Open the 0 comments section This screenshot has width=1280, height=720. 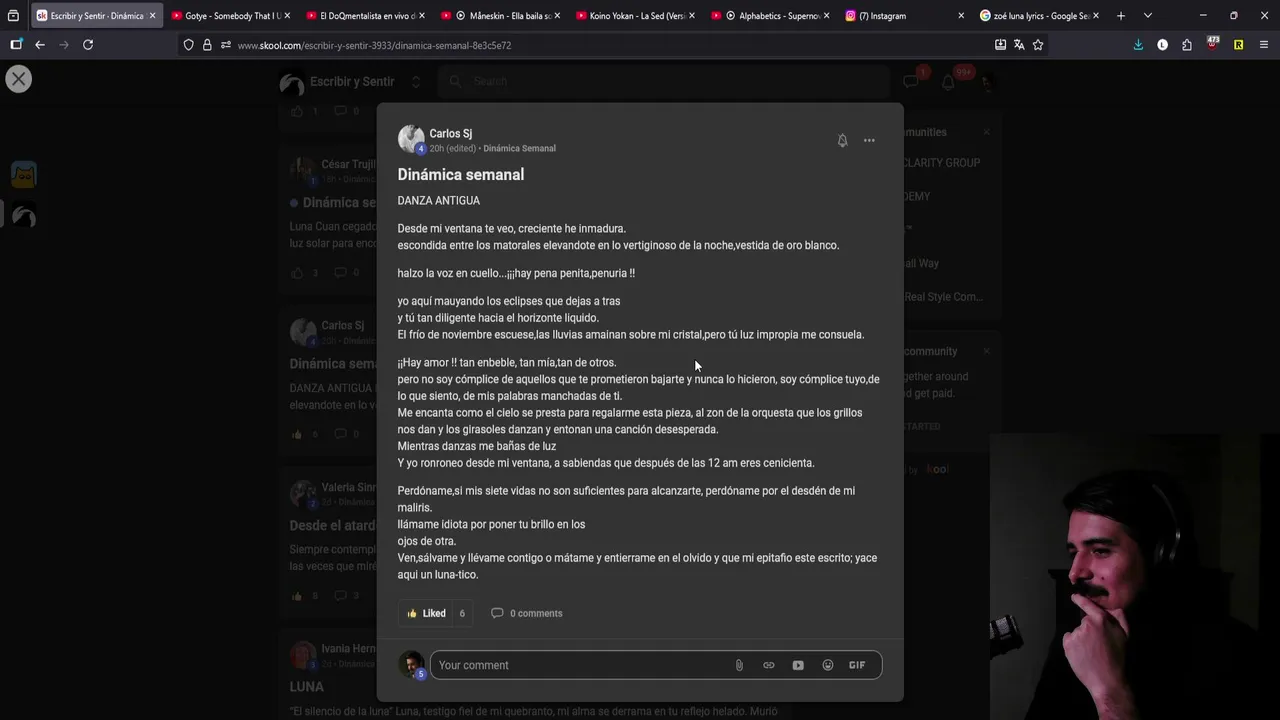tap(526, 613)
